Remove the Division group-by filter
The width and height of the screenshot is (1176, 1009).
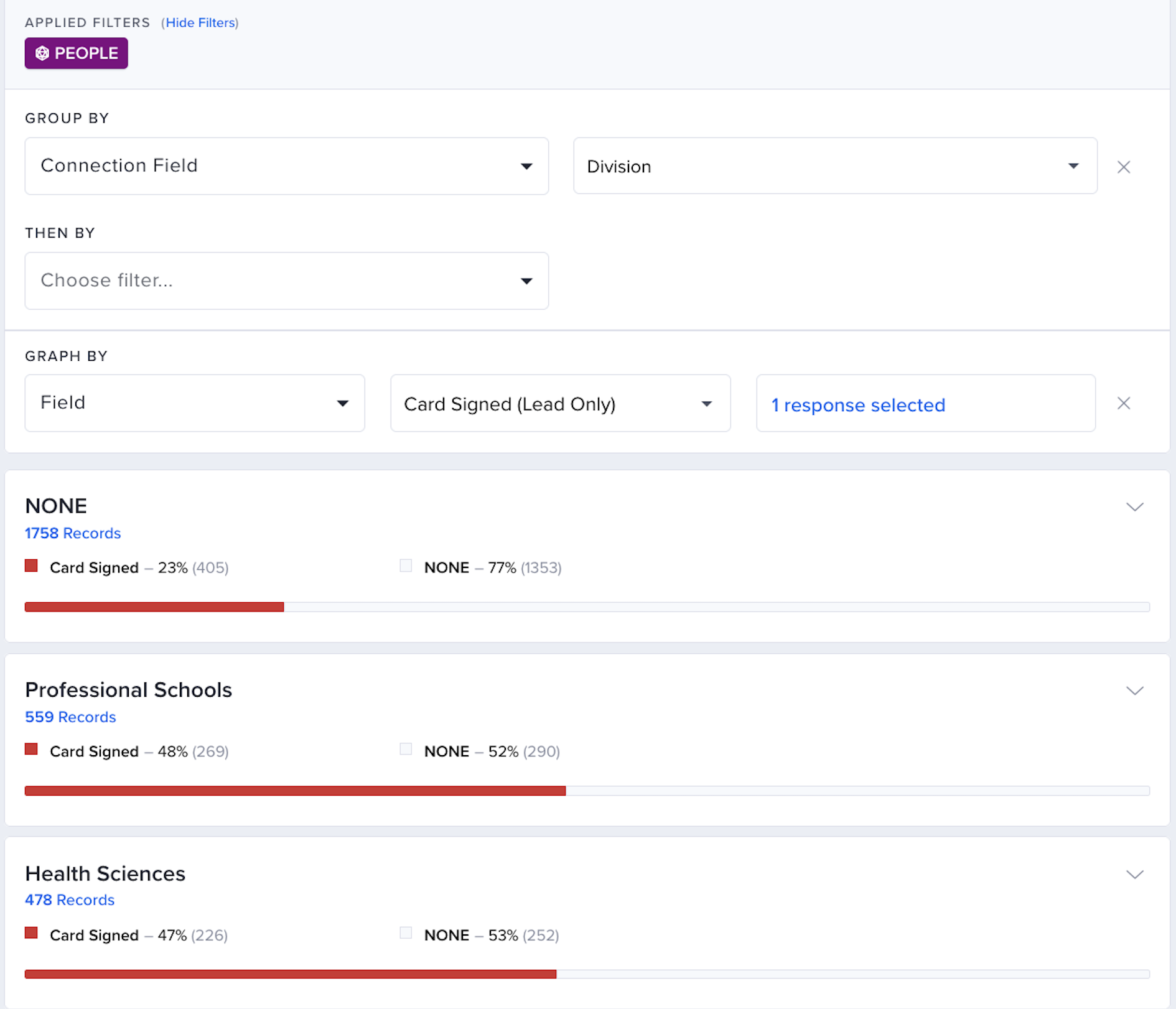(1123, 167)
